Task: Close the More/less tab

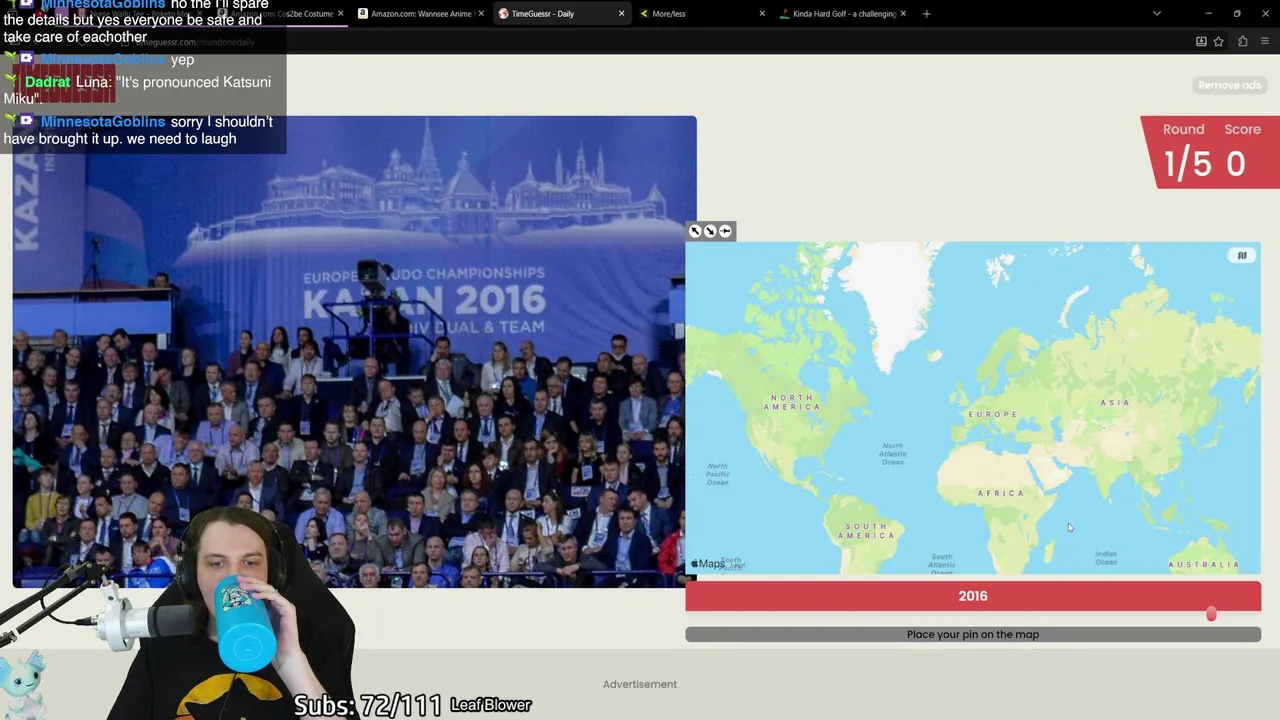Action: [x=762, y=14]
